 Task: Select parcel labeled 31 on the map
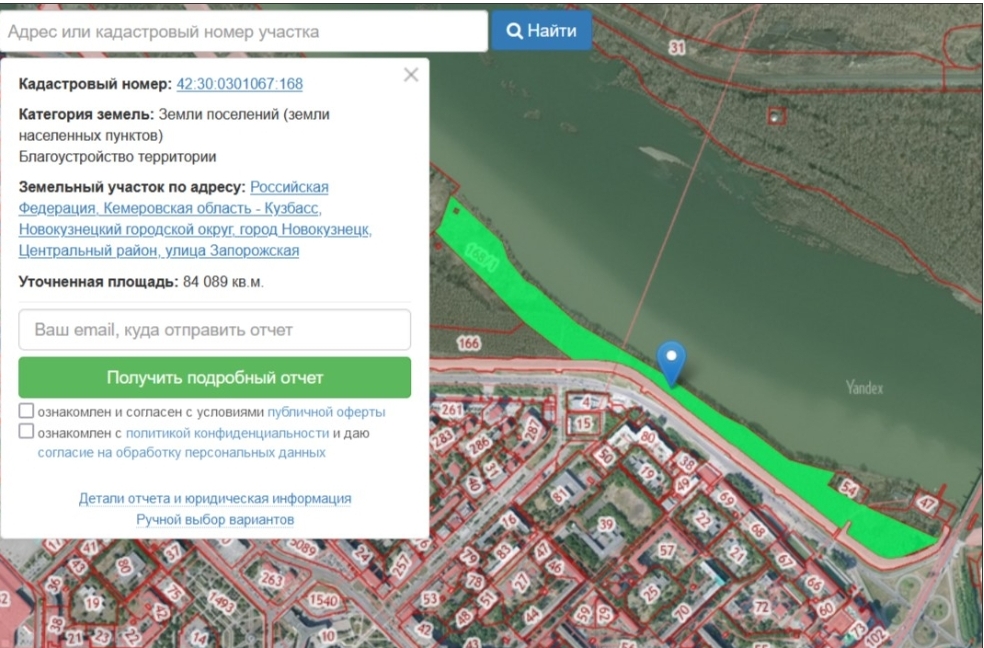click(x=678, y=48)
